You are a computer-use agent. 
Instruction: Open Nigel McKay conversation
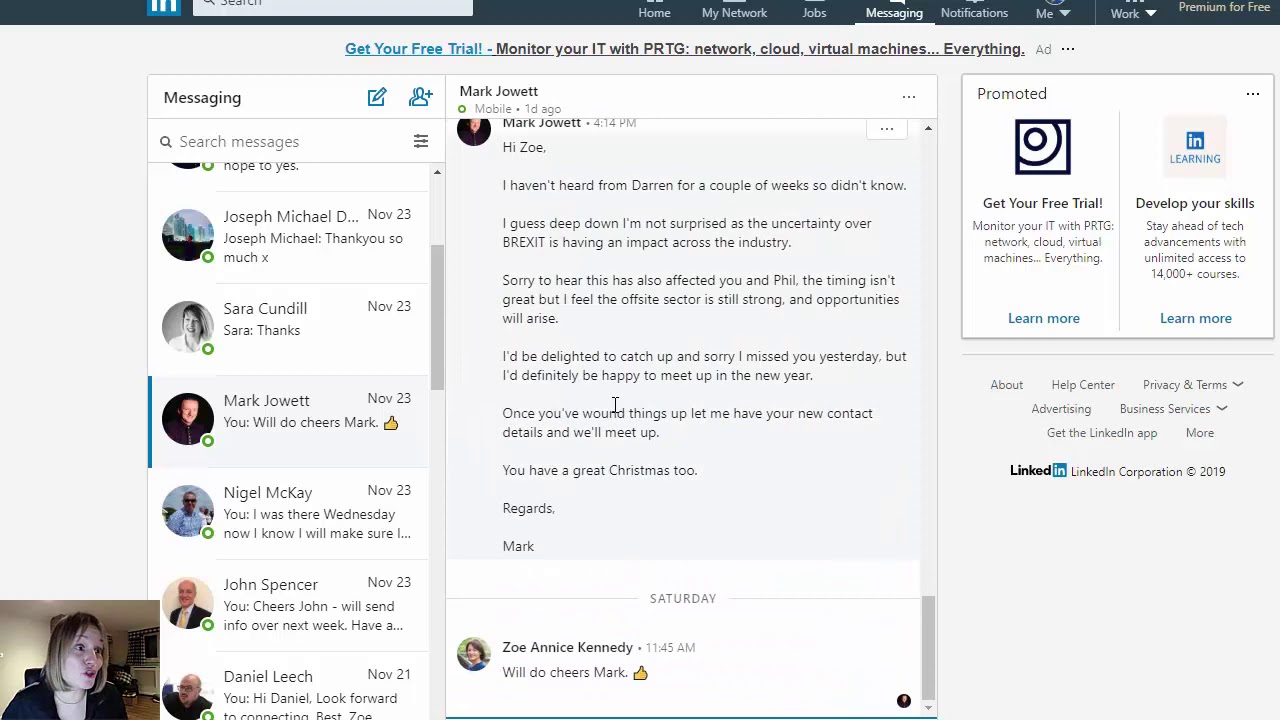[x=288, y=514]
